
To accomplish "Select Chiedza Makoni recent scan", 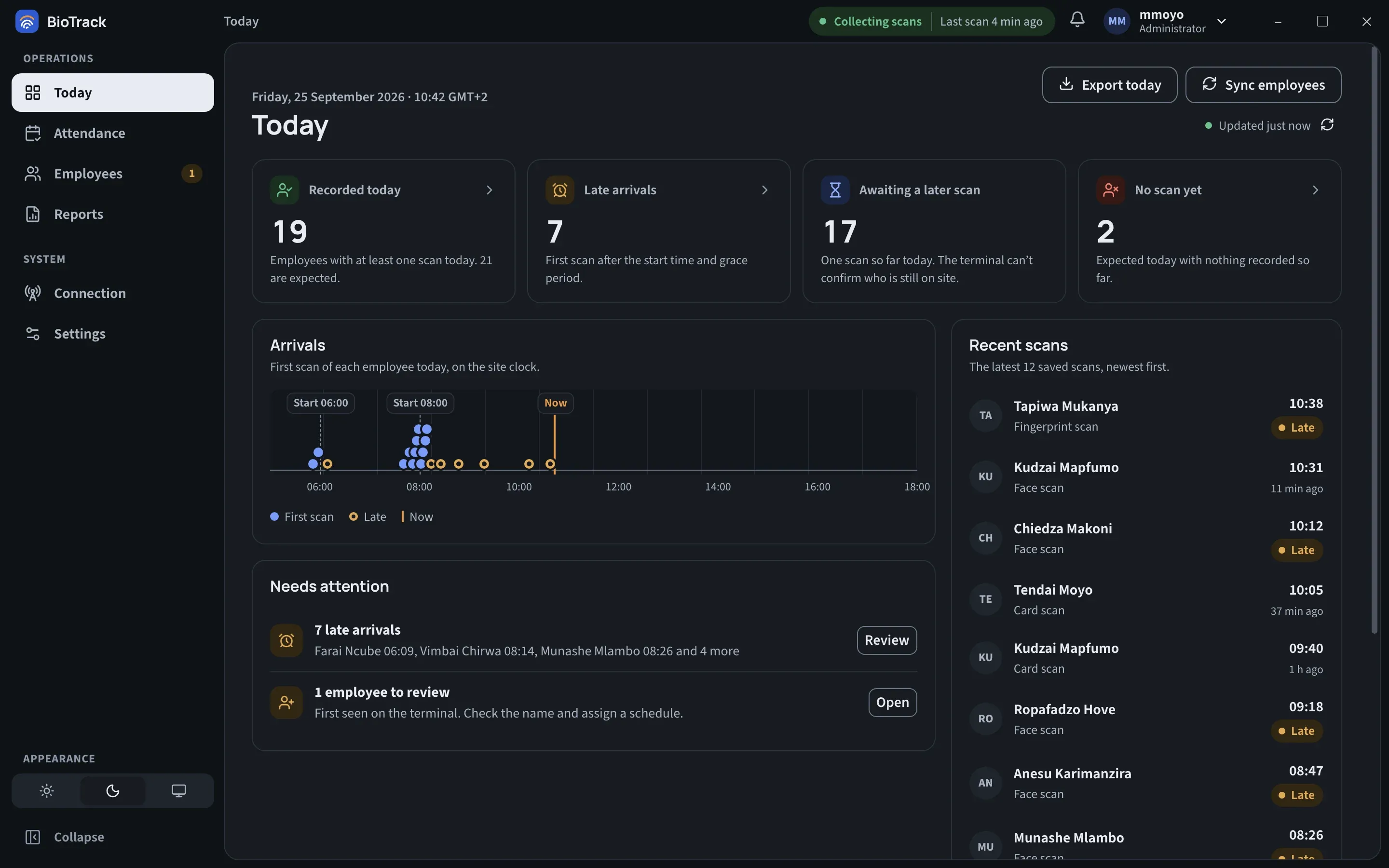I will [x=1145, y=538].
